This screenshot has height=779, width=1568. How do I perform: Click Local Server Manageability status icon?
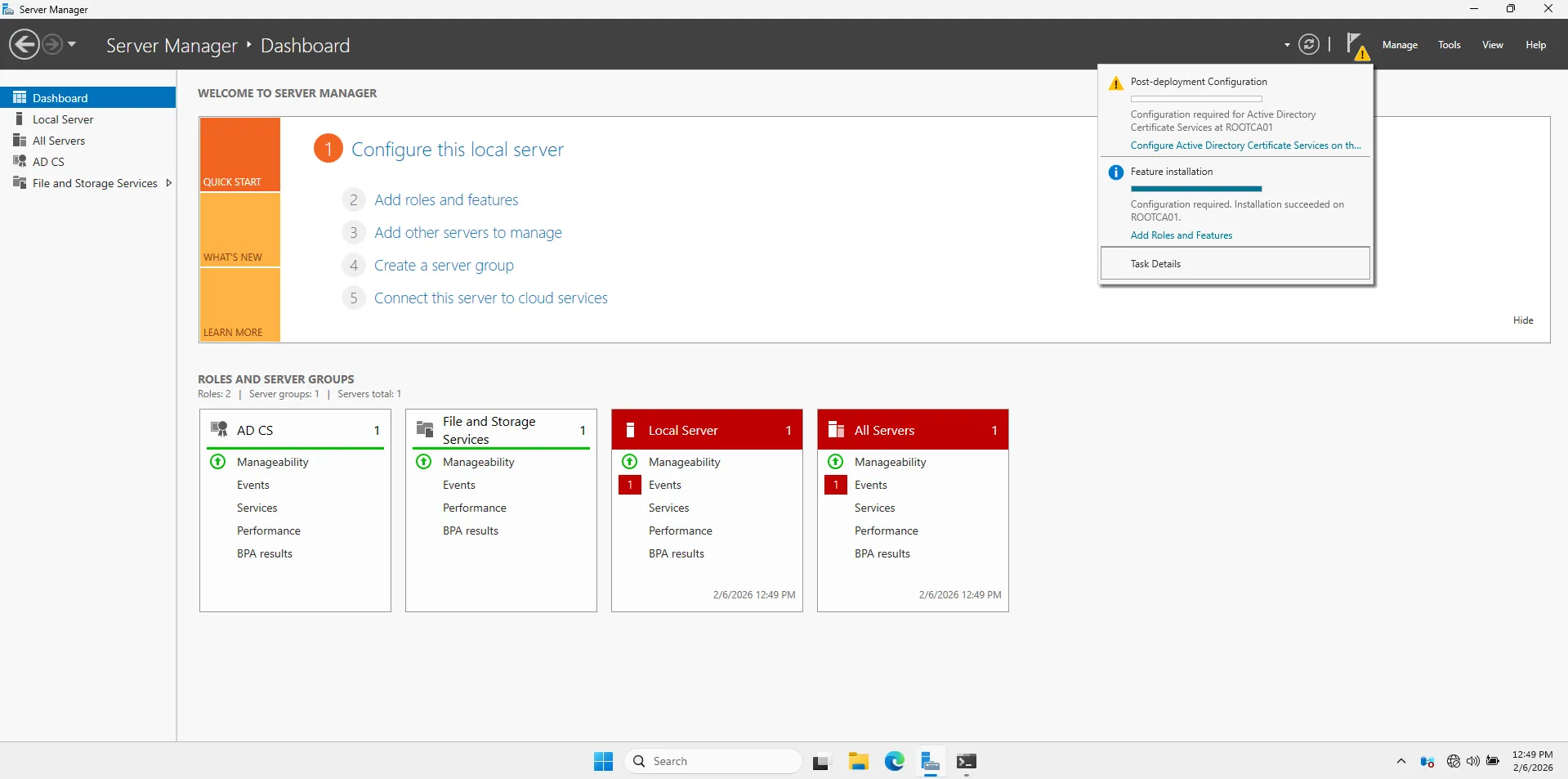tap(630, 462)
